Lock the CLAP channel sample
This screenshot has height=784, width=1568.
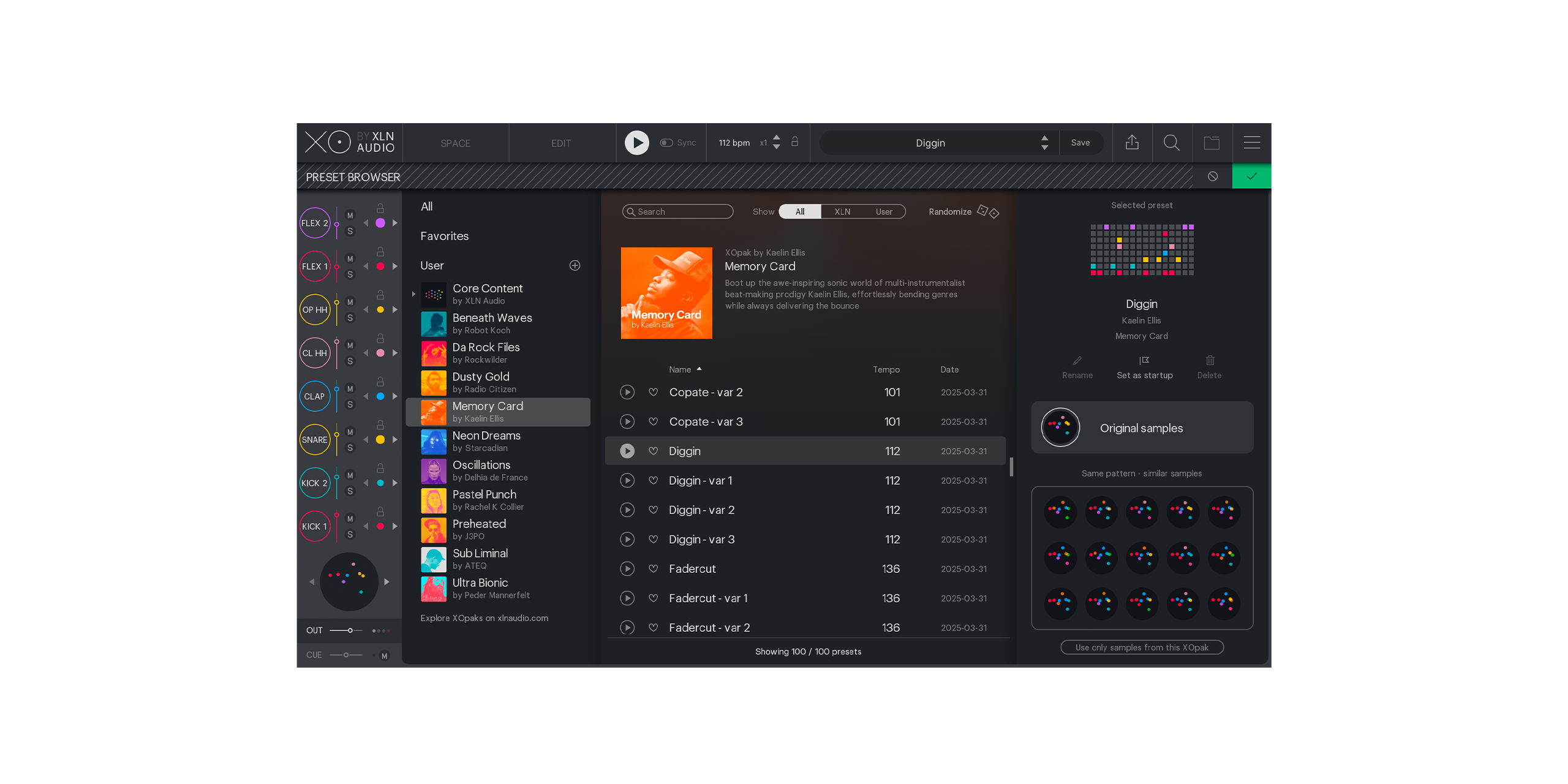[380, 382]
